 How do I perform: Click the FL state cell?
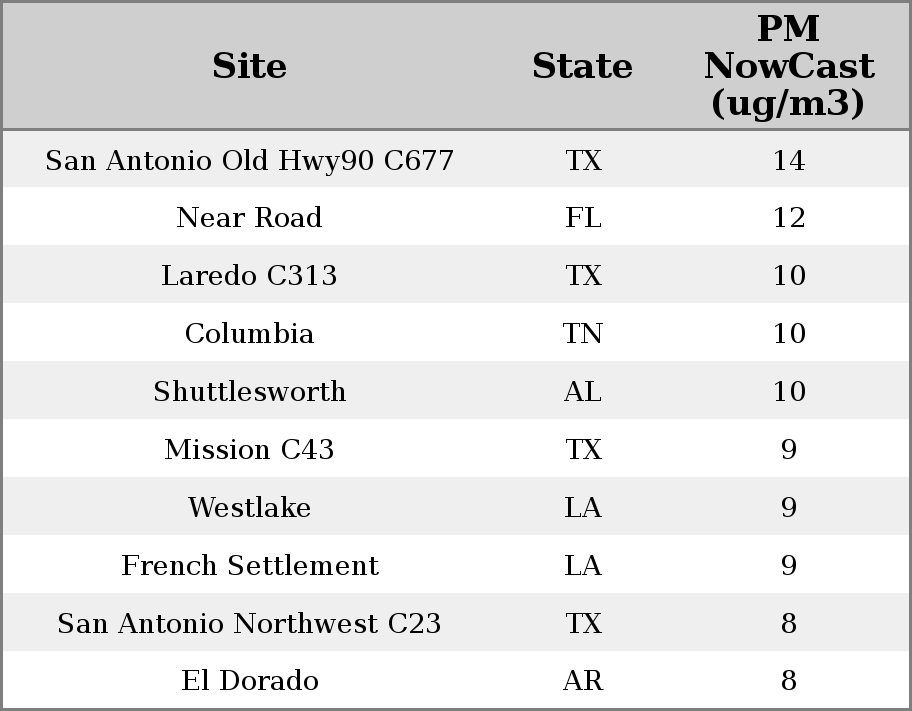coord(583,218)
